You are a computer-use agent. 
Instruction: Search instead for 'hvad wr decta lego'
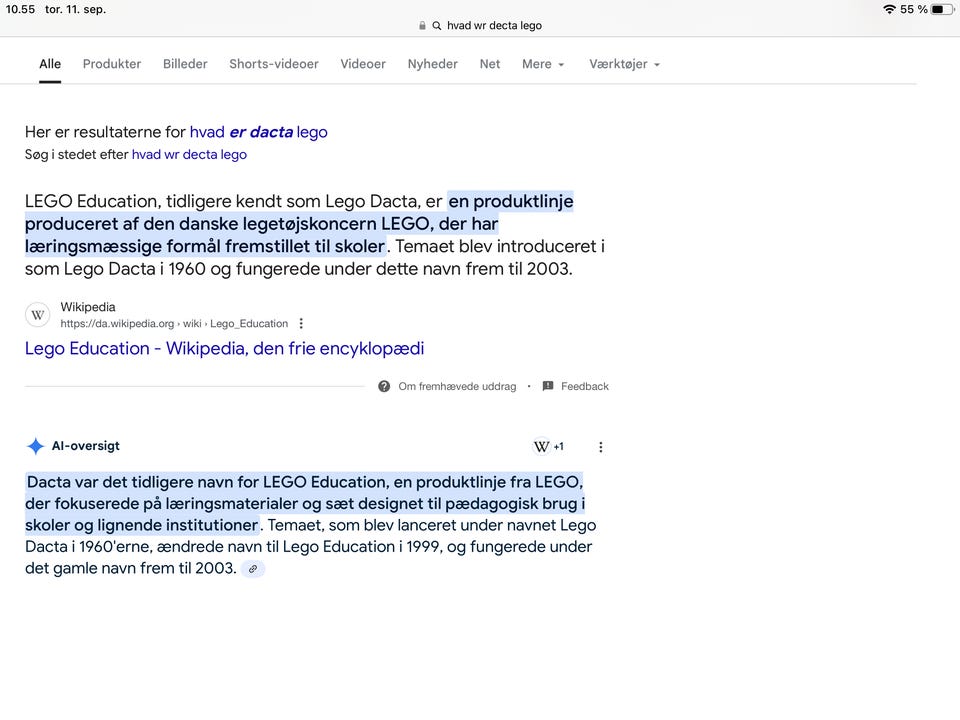click(x=189, y=155)
